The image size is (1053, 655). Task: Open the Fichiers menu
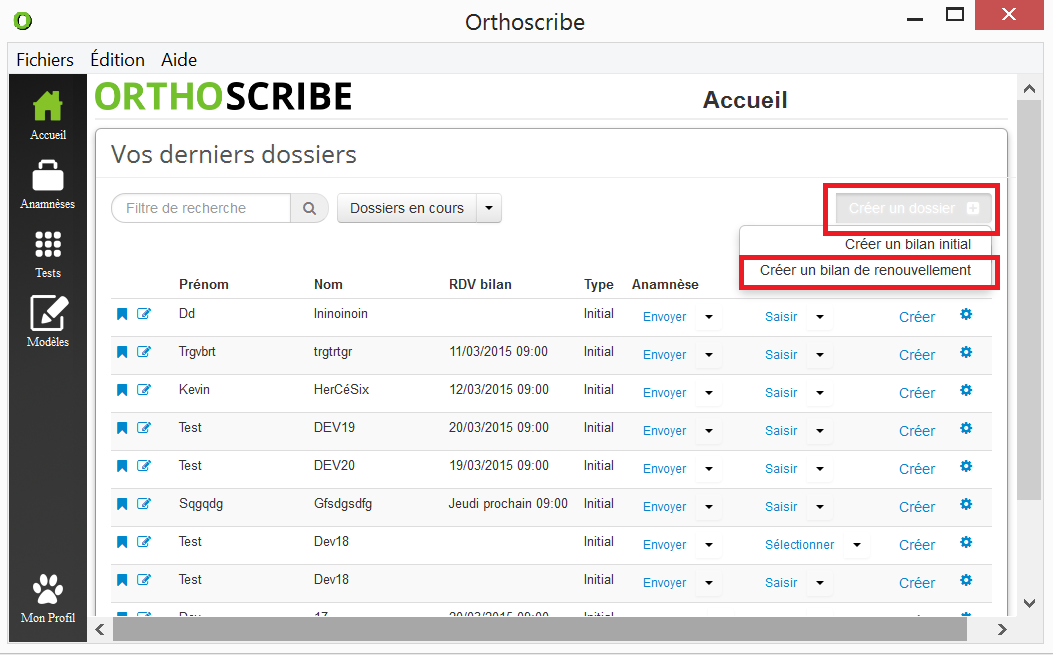45,60
